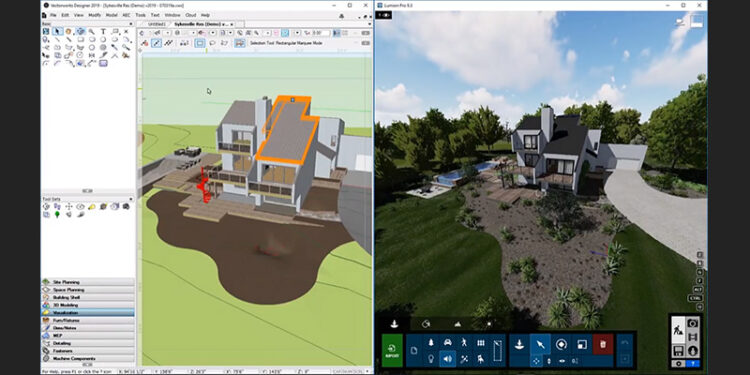750x375 pixels.
Task: Click the red trash Delete button in Lumion
Action: [603, 344]
